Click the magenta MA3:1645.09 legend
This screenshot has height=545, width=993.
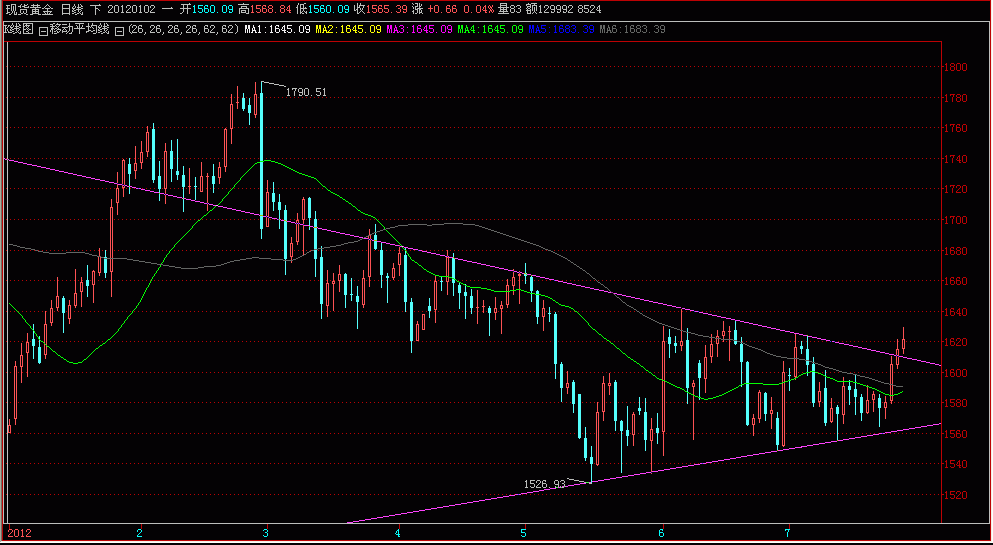(x=419, y=30)
